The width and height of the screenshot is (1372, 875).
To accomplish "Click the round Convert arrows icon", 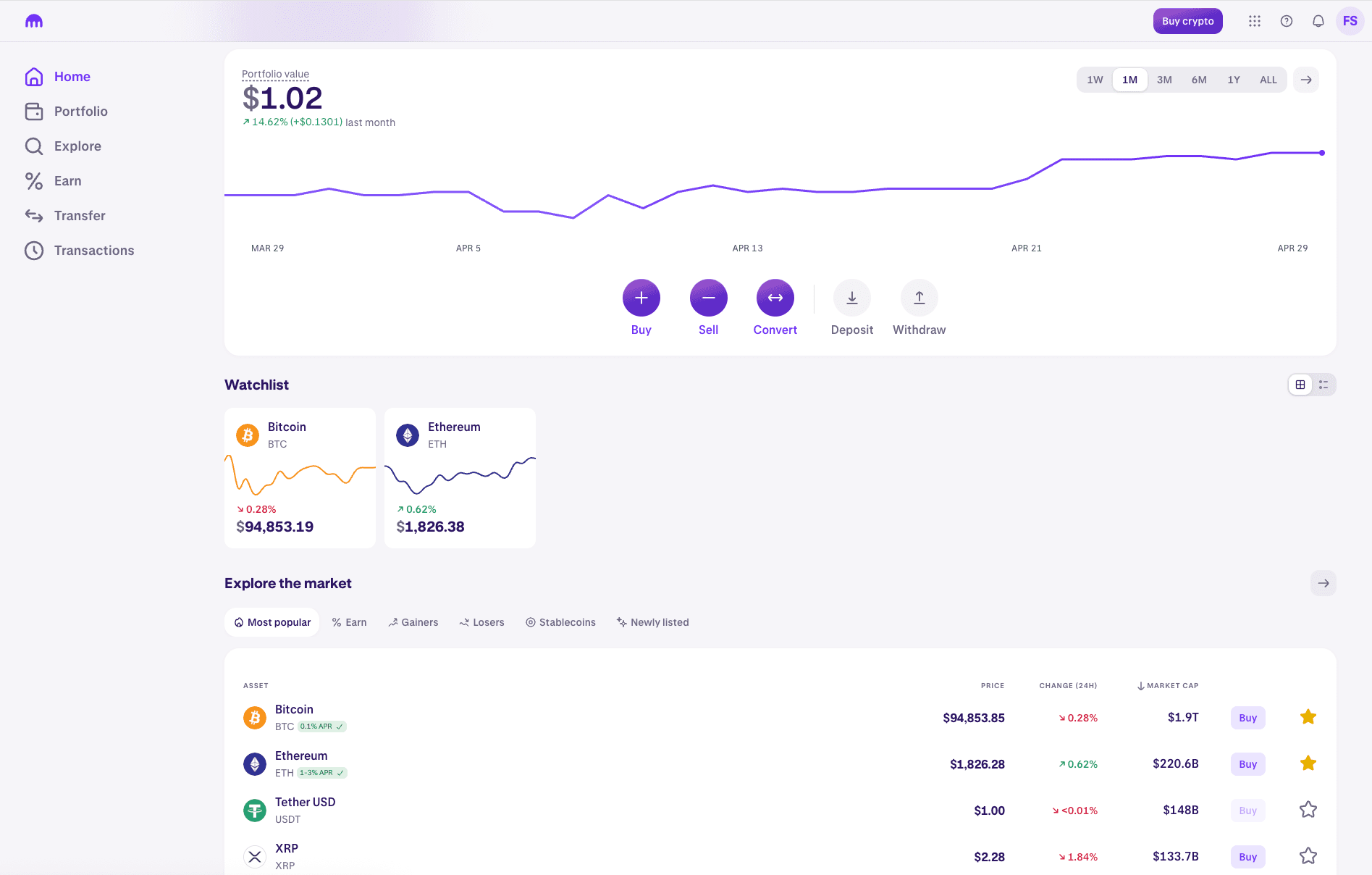I will pyautogui.click(x=775, y=298).
